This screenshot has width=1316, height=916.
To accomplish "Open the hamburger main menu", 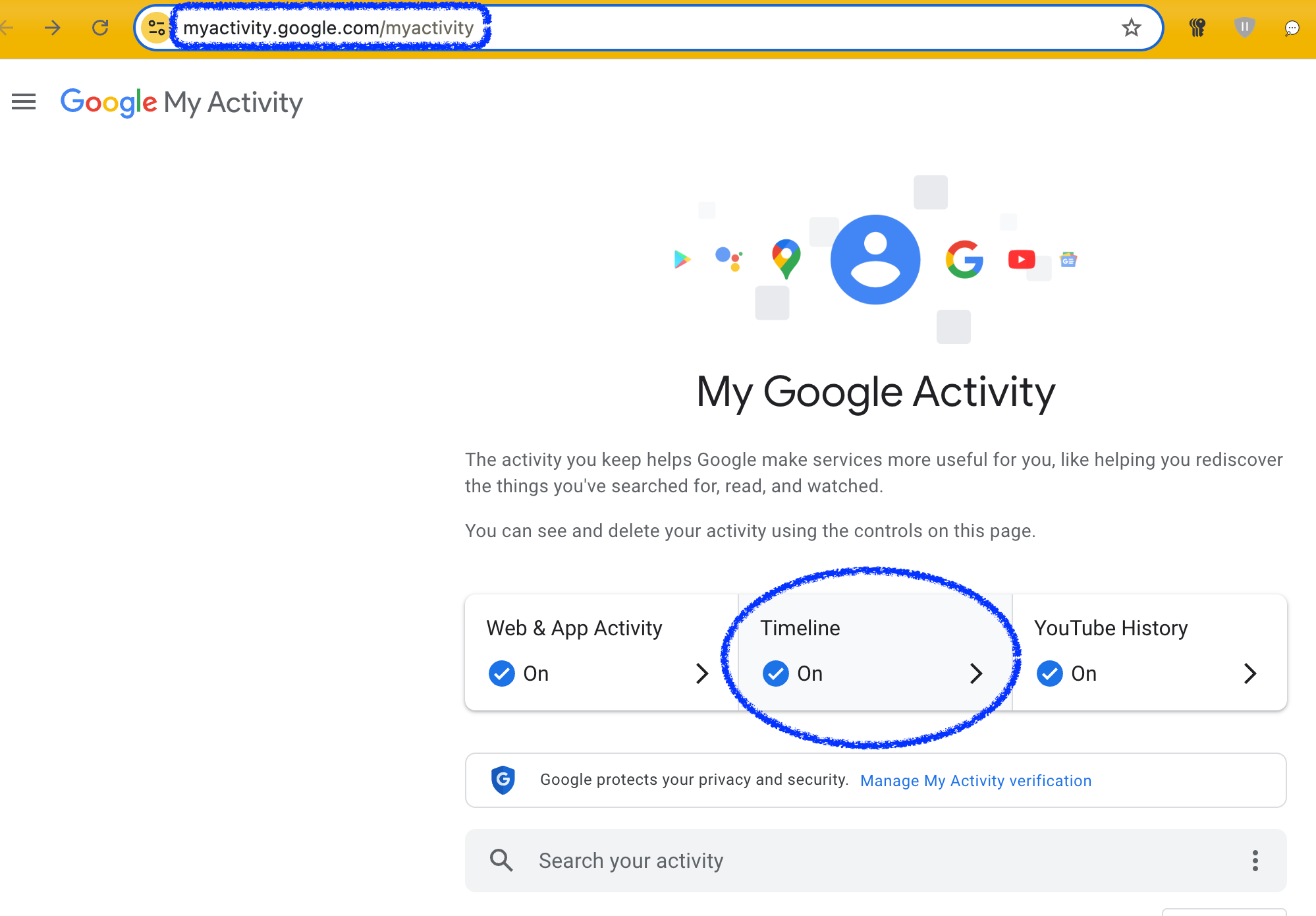I will [x=24, y=102].
